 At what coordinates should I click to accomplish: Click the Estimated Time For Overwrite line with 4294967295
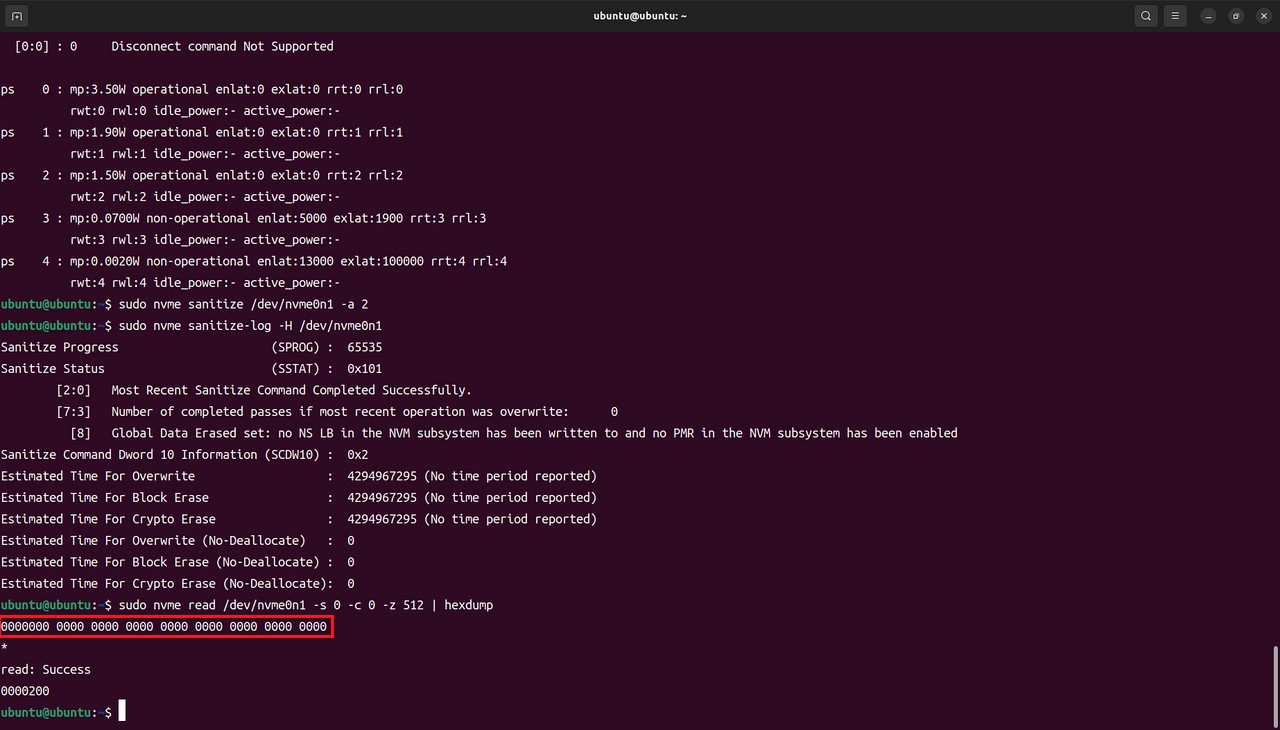(299, 476)
